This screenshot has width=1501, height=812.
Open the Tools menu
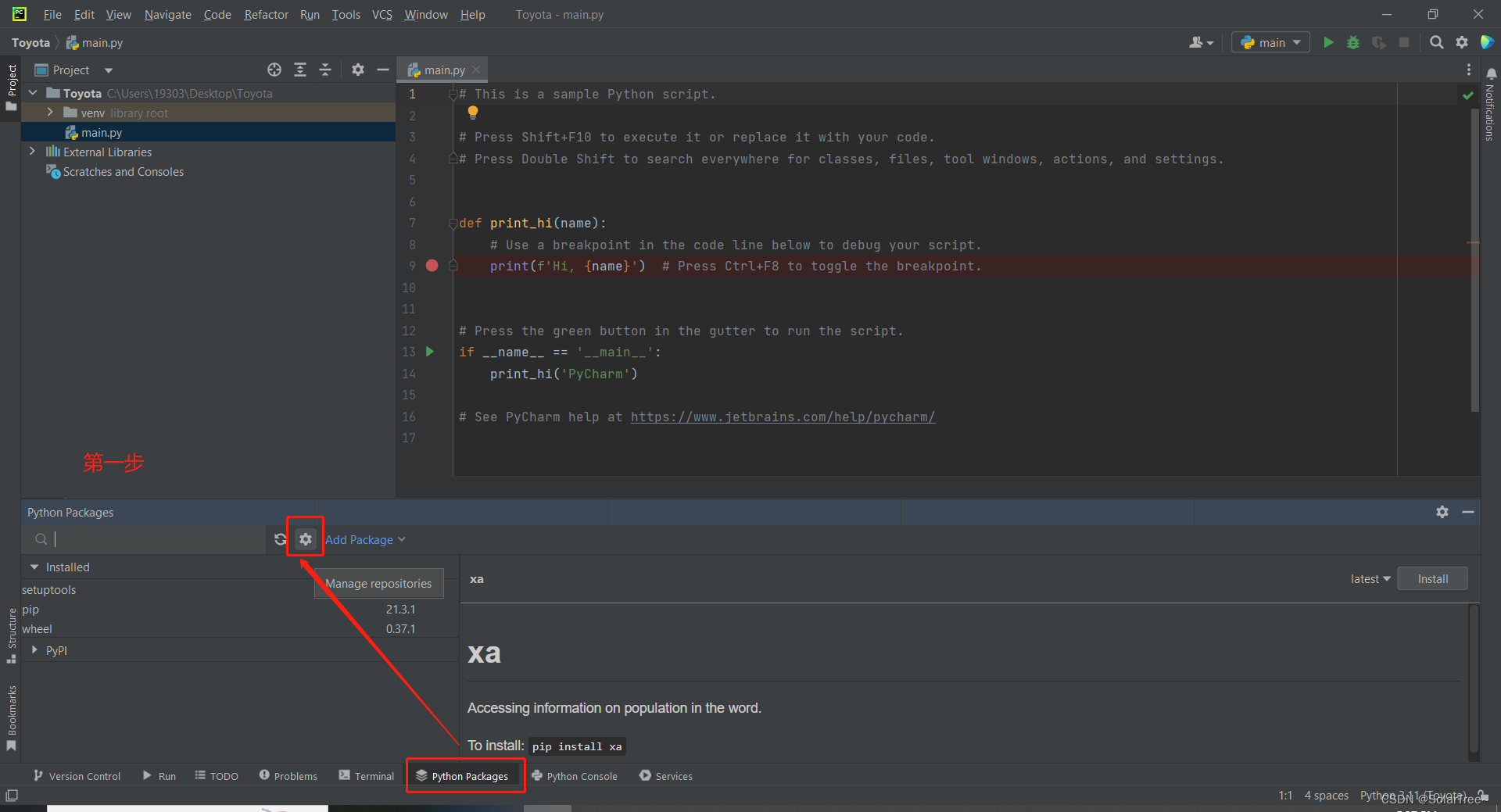[x=346, y=14]
